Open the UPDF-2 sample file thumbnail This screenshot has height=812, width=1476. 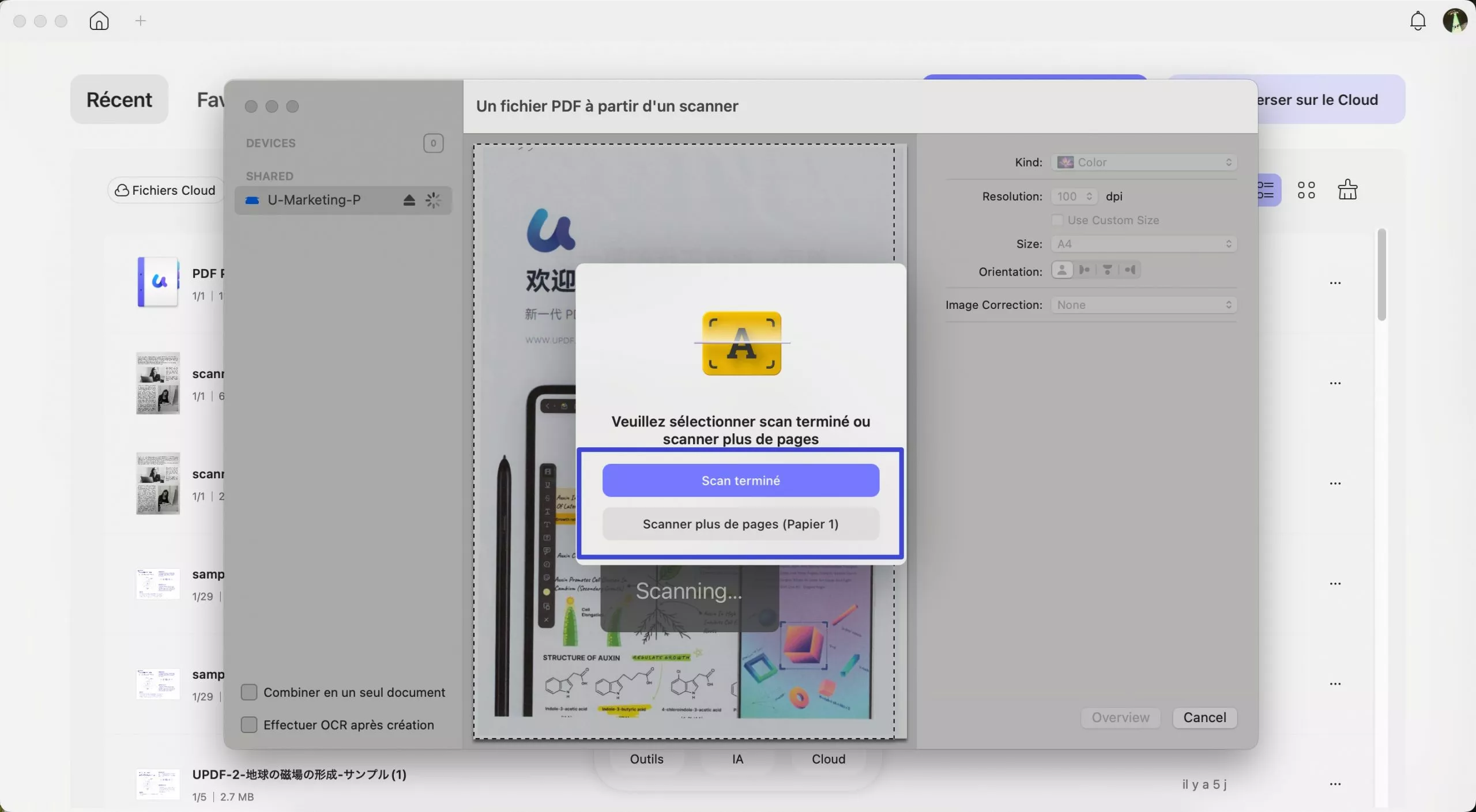(x=157, y=783)
